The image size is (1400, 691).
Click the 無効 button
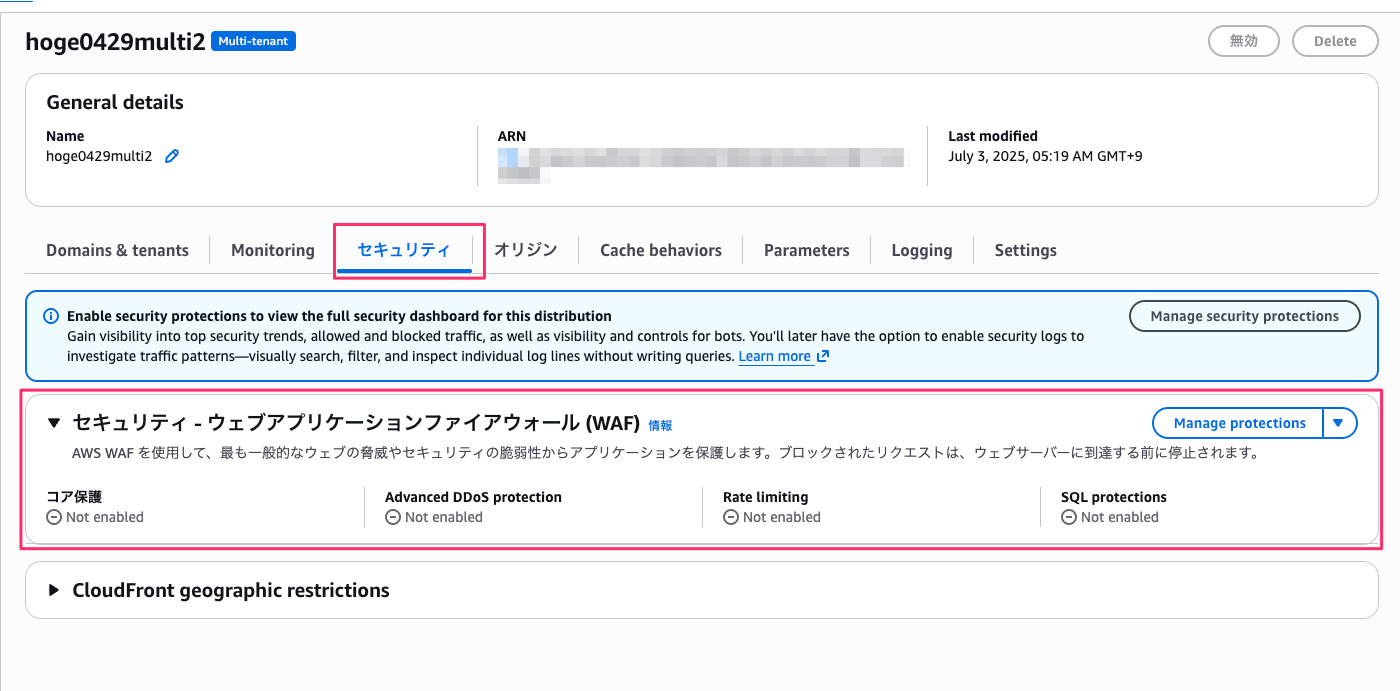pos(1243,41)
